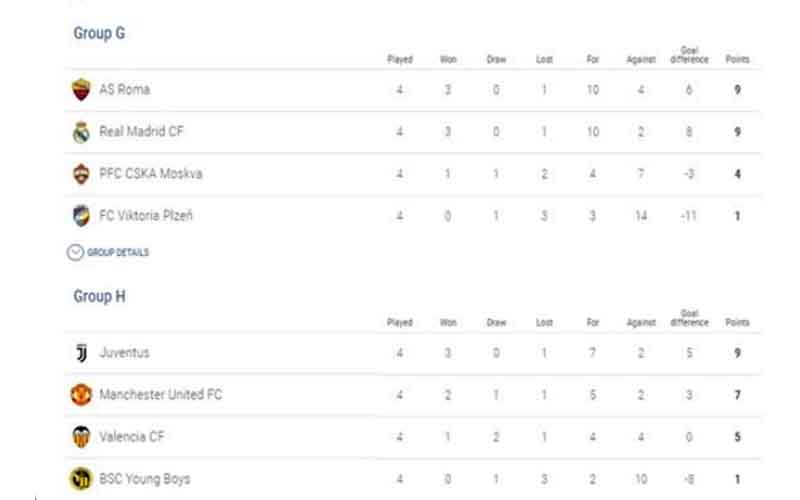Open the PFC CSKA Moskva team link

(x=150, y=174)
